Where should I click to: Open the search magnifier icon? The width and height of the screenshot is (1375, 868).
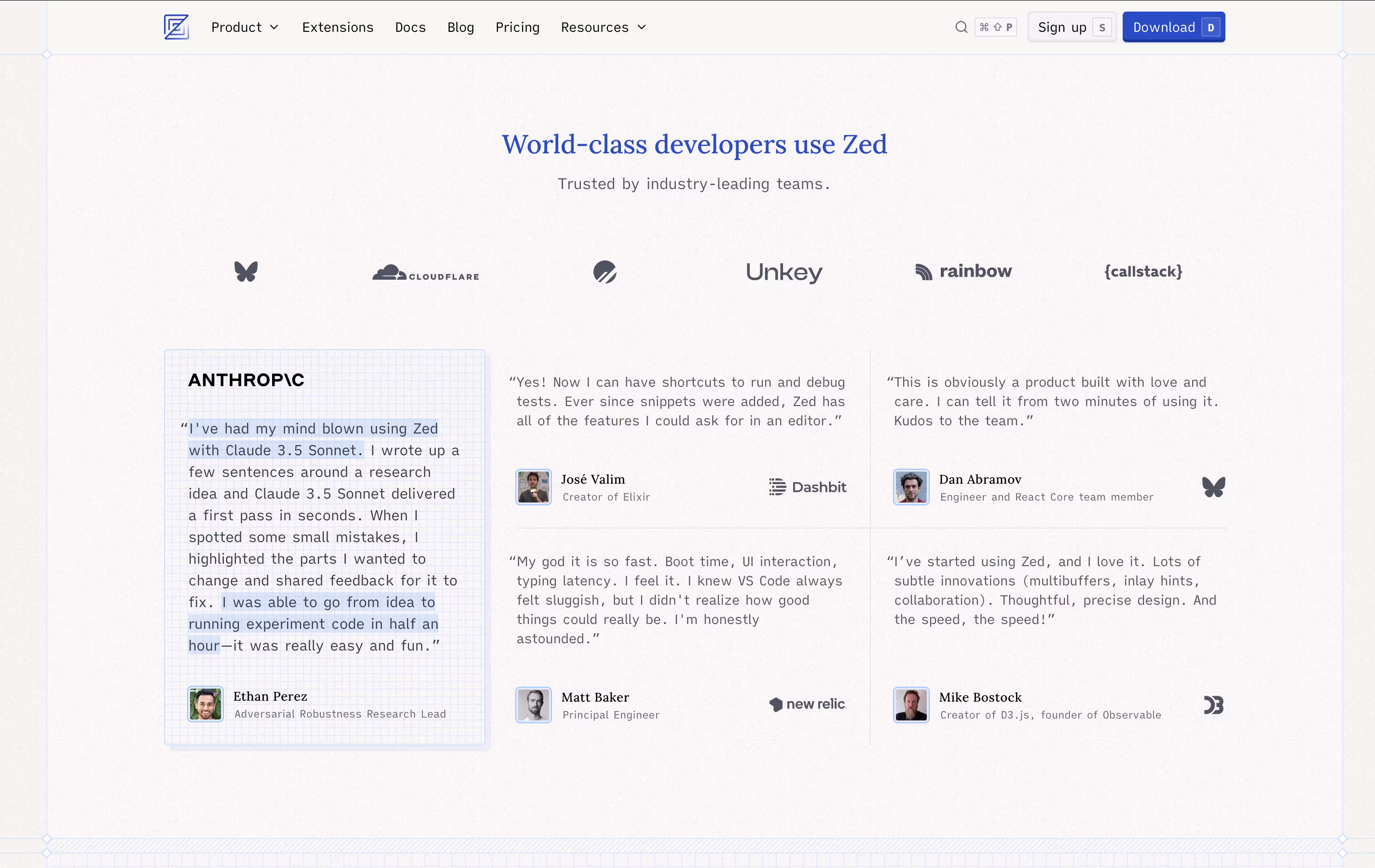point(961,27)
